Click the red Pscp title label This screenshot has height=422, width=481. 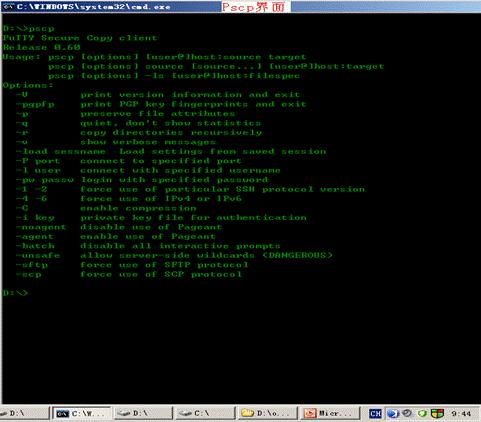253,7
